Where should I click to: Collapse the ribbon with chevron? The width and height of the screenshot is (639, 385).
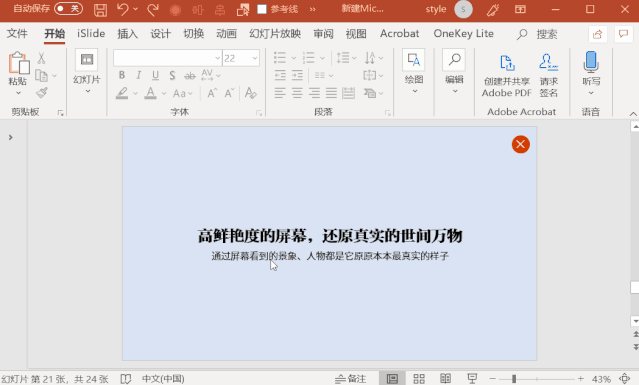tap(633, 114)
